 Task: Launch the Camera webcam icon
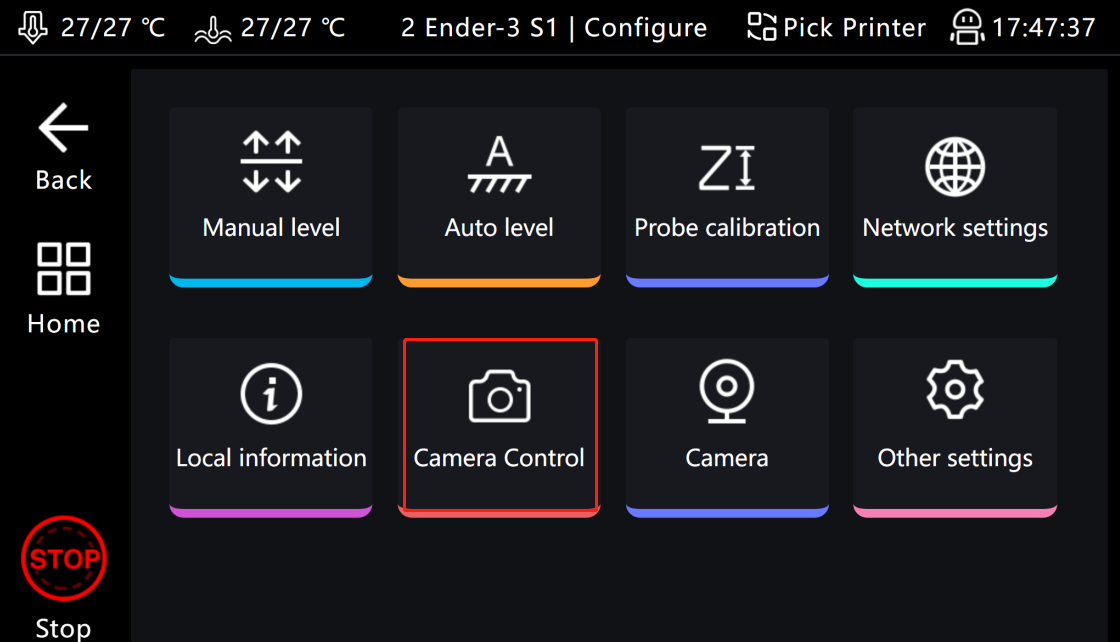click(727, 394)
